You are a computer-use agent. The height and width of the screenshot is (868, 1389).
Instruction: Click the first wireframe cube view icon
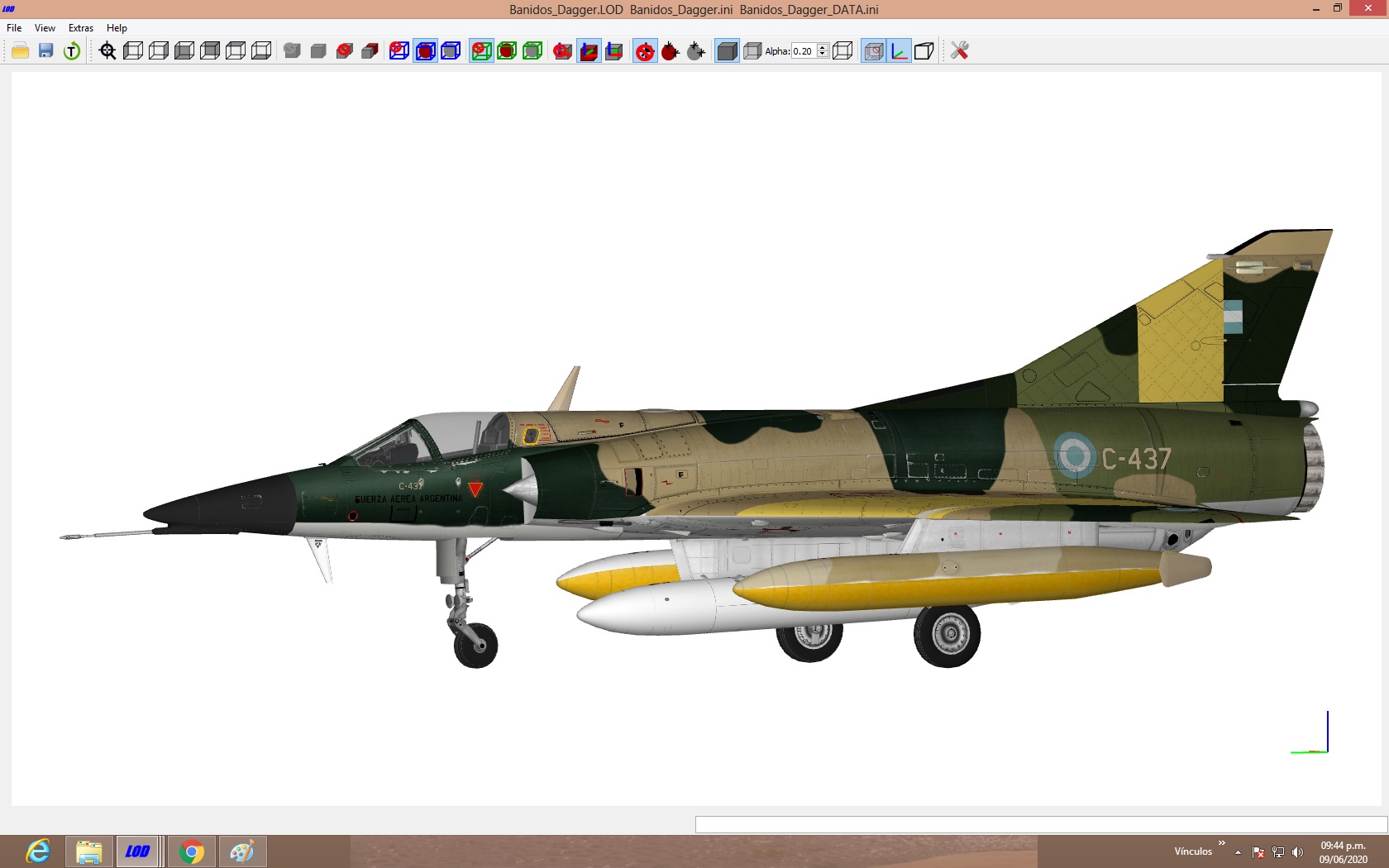point(133,51)
